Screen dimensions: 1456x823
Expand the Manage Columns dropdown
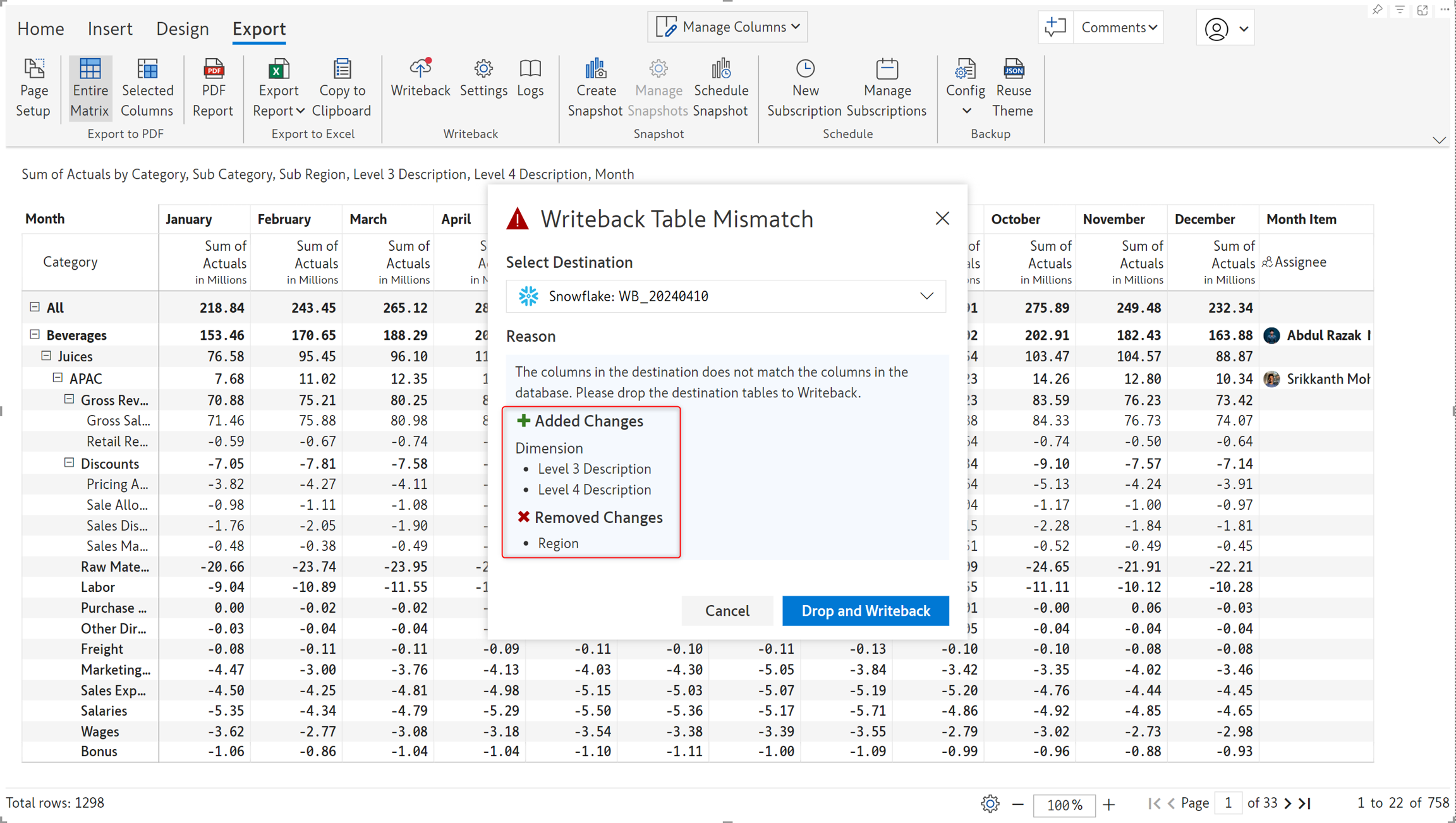pos(727,27)
